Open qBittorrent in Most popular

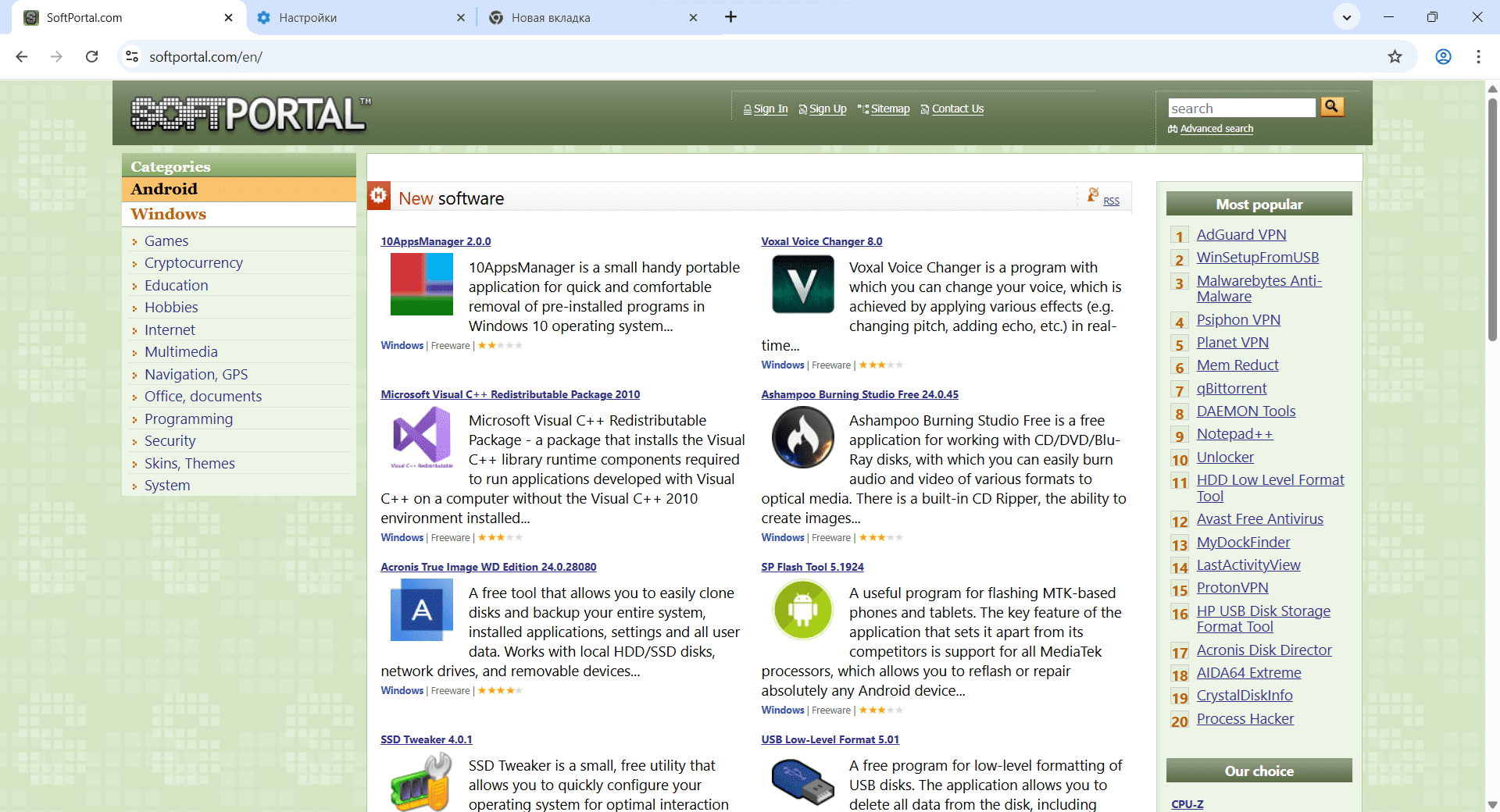point(1231,389)
